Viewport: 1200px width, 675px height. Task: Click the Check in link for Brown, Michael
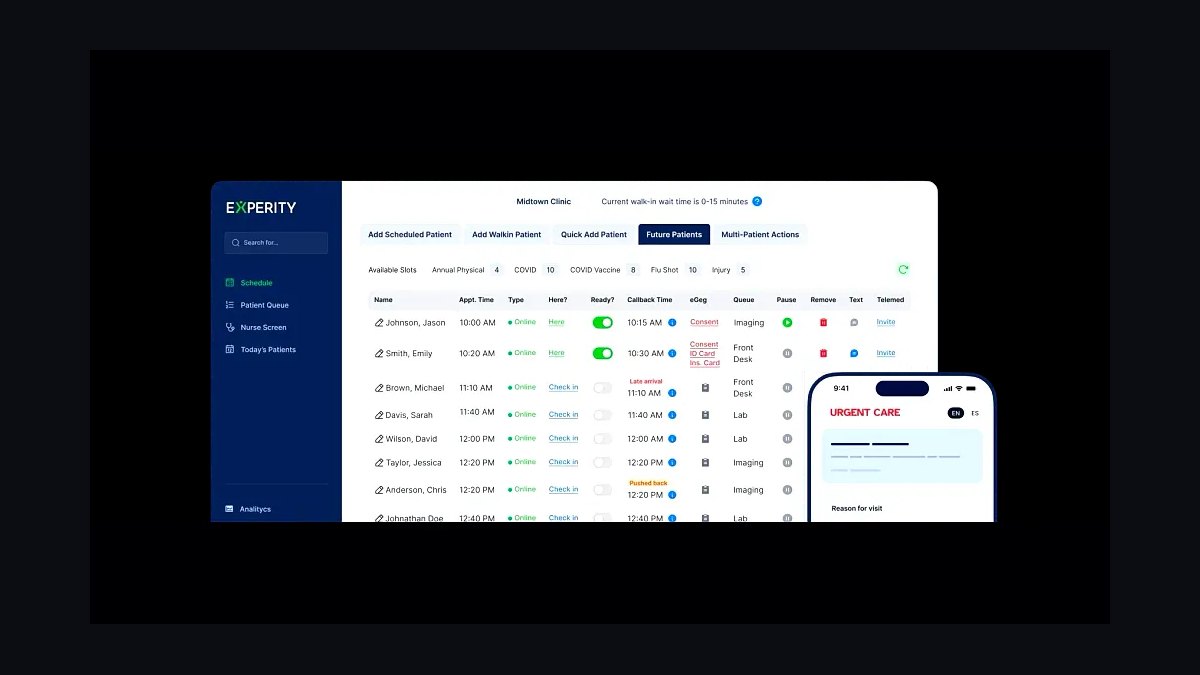click(563, 387)
